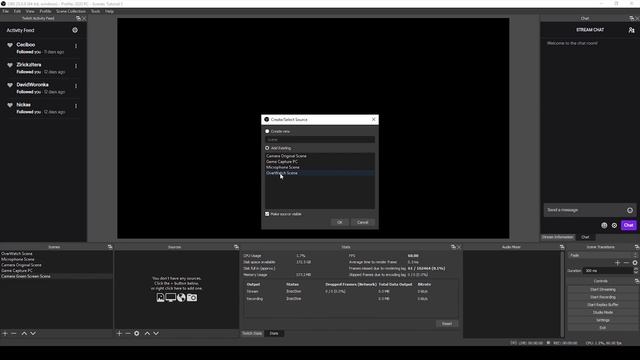Image resolution: width=640 pixels, height=360 pixels.
Task: Click heart icon beside Nickae
Action: click(x=10, y=105)
